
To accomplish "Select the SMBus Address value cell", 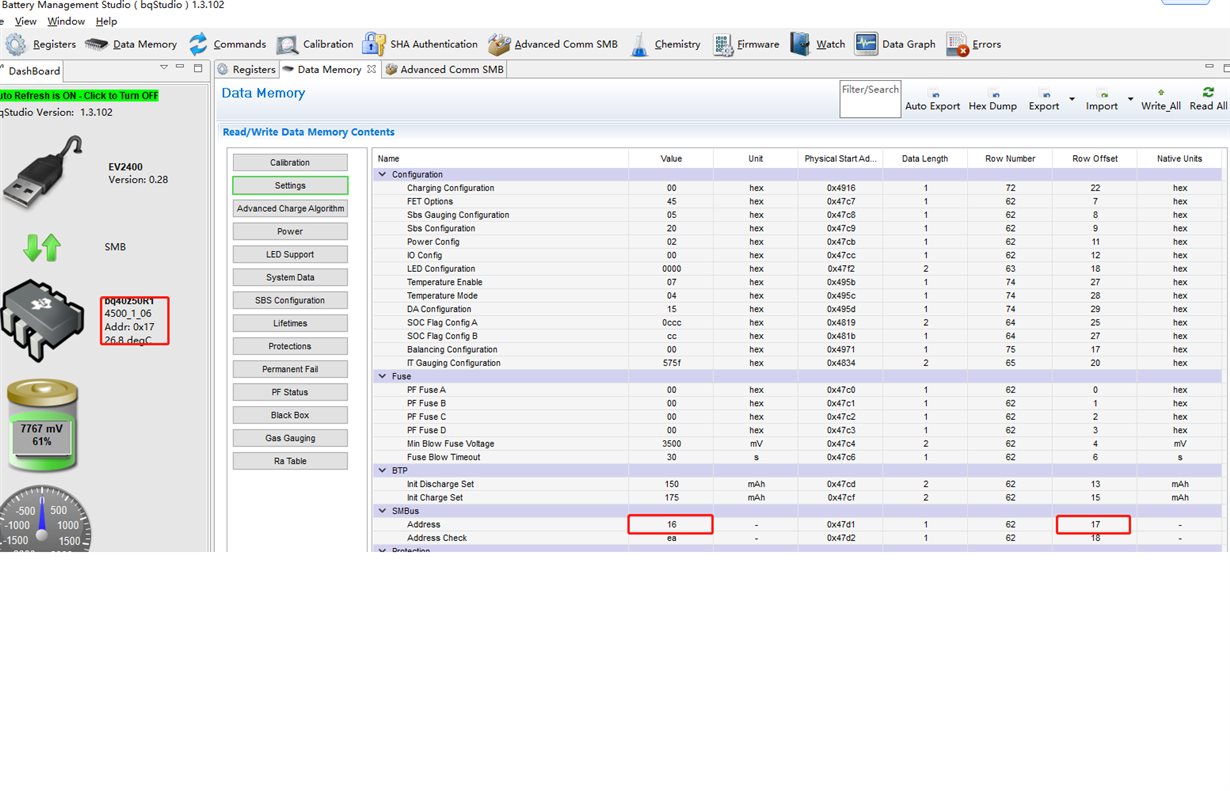I will 671,524.
